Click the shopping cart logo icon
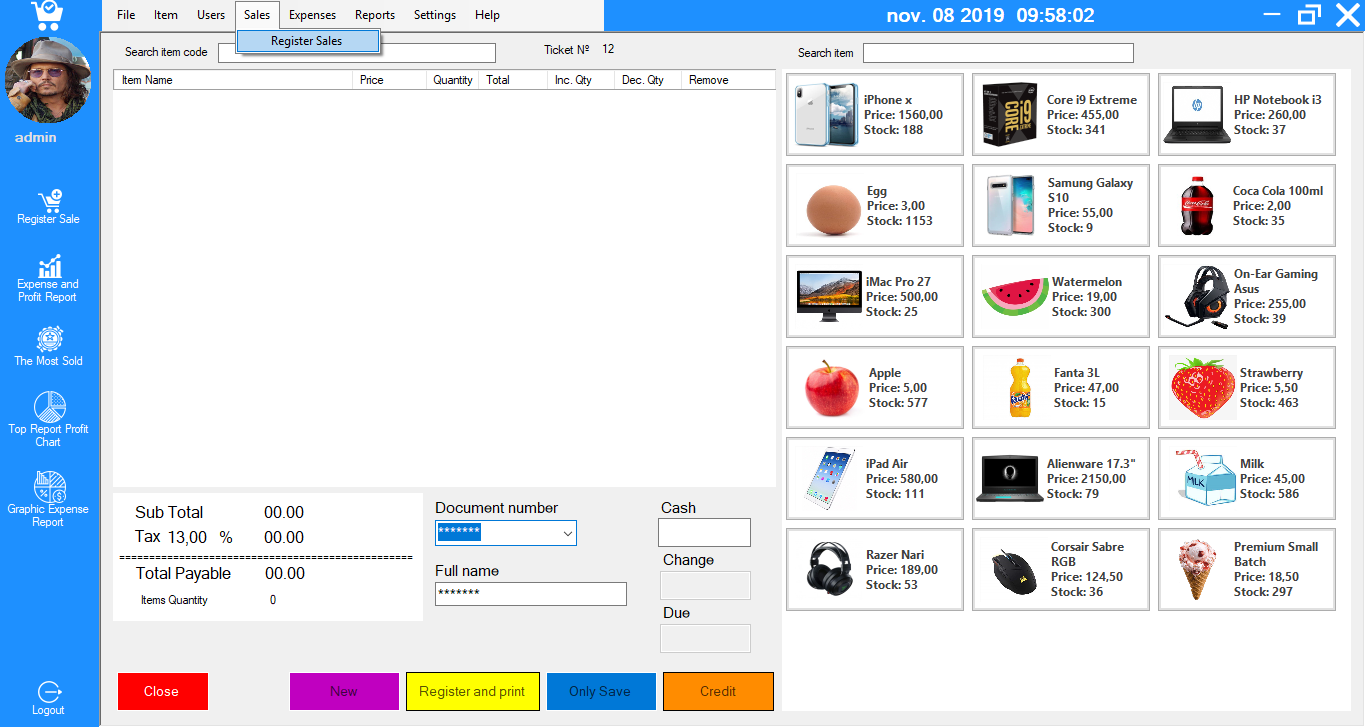The height and width of the screenshot is (727, 1365). [x=48, y=15]
